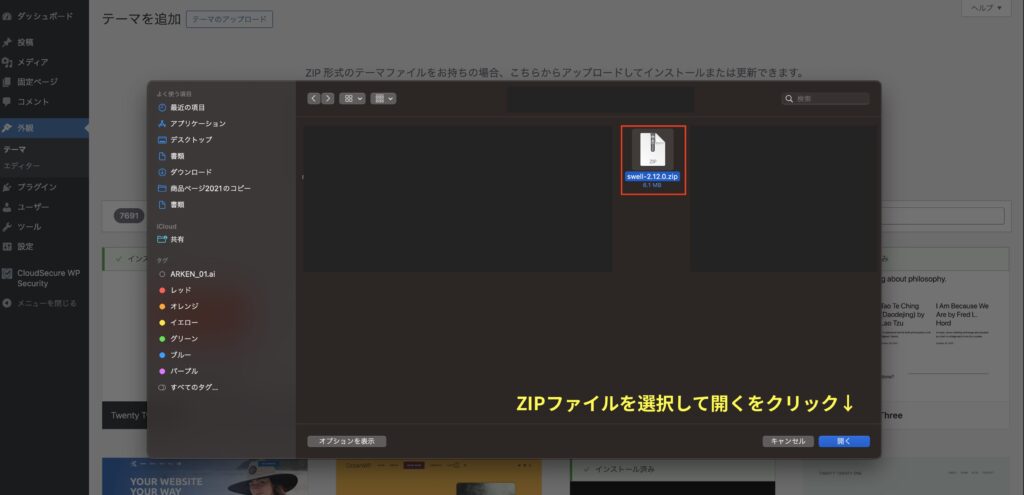Show all tags with すべてのタグ
1024x495 pixels.
click(x=194, y=387)
